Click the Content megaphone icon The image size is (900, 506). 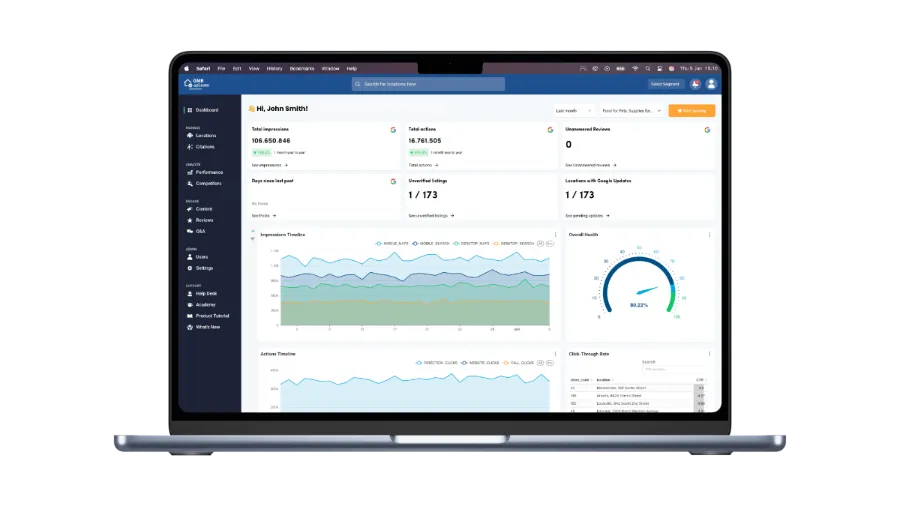tap(190, 209)
